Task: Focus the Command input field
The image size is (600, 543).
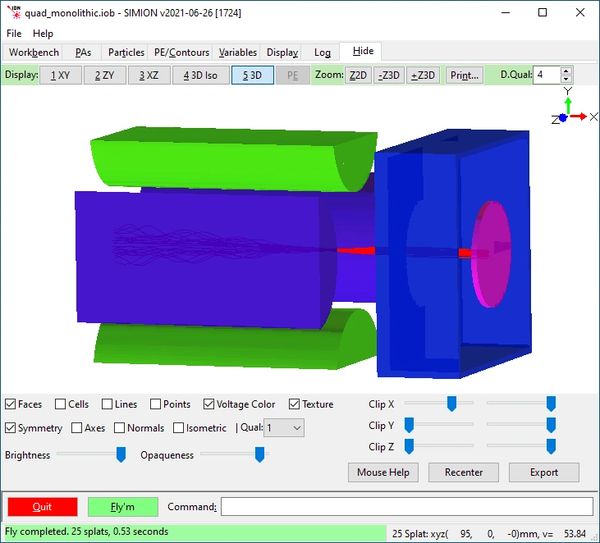Action: point(407,507)
